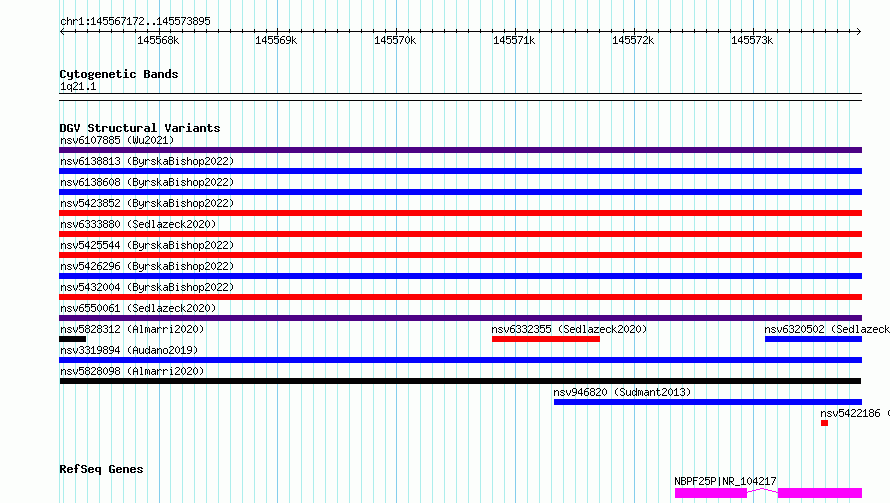The width and height of the screenshot is (890, 503).
Task: Open the nsv946820 (Sudmant2013) label
Action: point(622,392)
